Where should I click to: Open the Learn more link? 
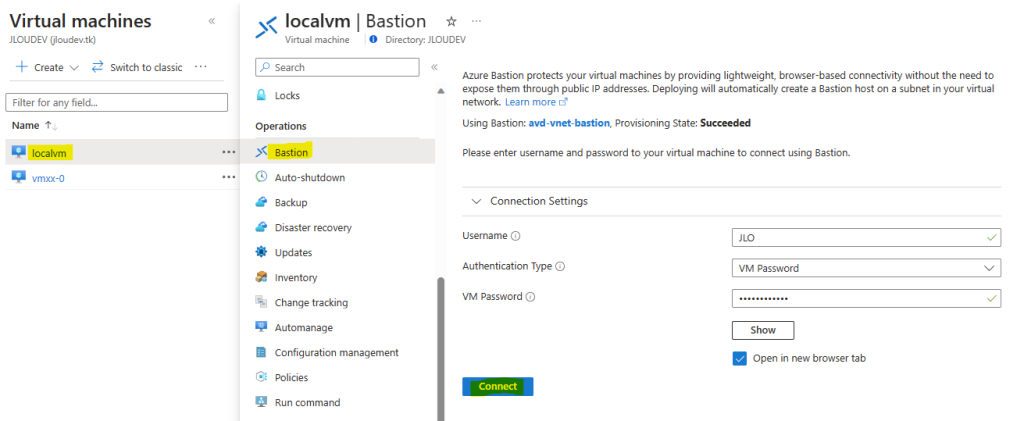(x=536, y=102)
